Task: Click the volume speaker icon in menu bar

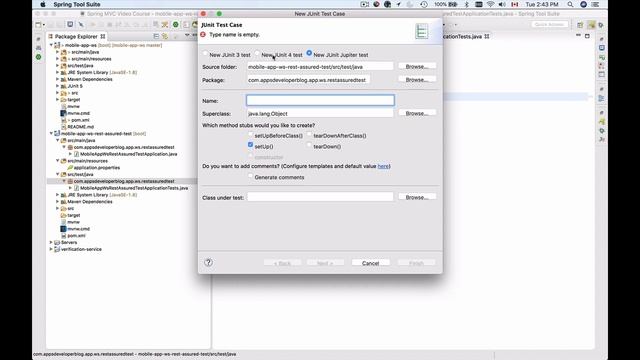Action: click(502, 4)
